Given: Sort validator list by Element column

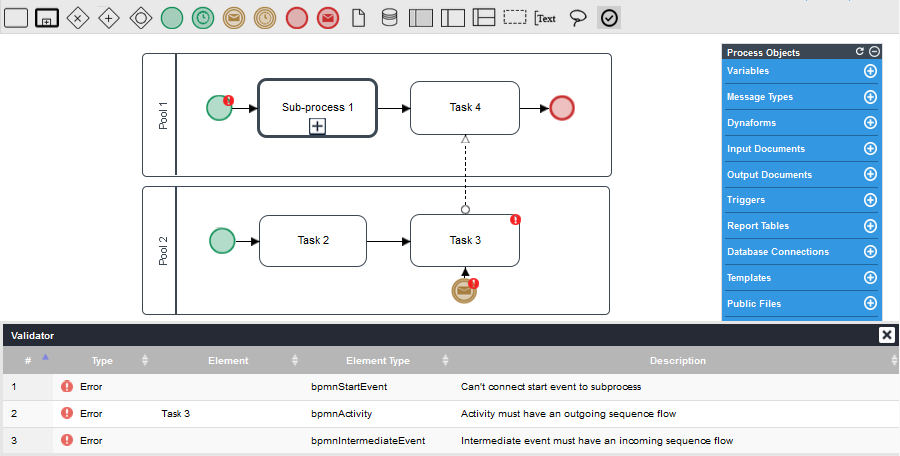Looking at the screenshot, I should (x=228, y=360).
